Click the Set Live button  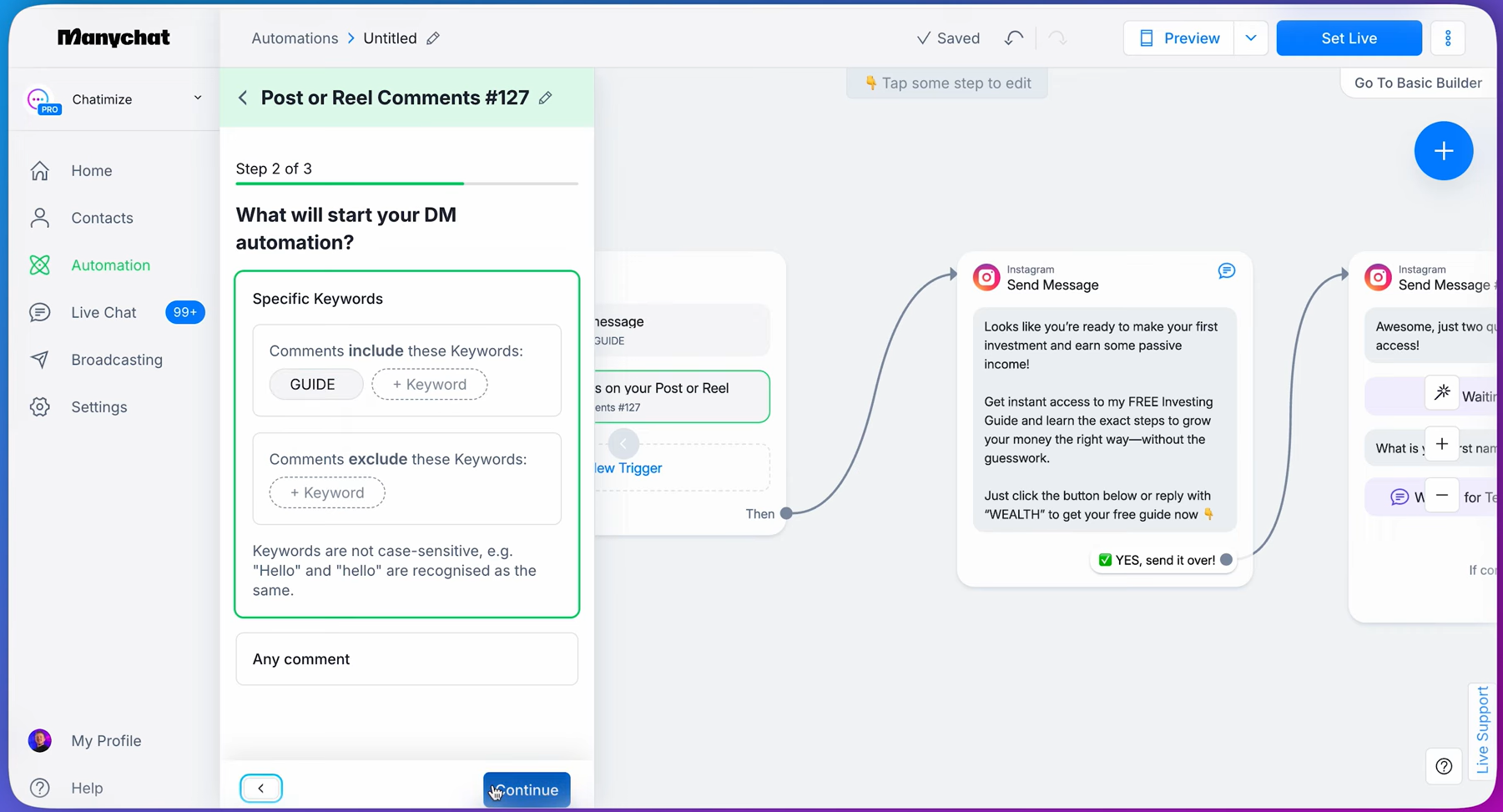click(1349, 38)
